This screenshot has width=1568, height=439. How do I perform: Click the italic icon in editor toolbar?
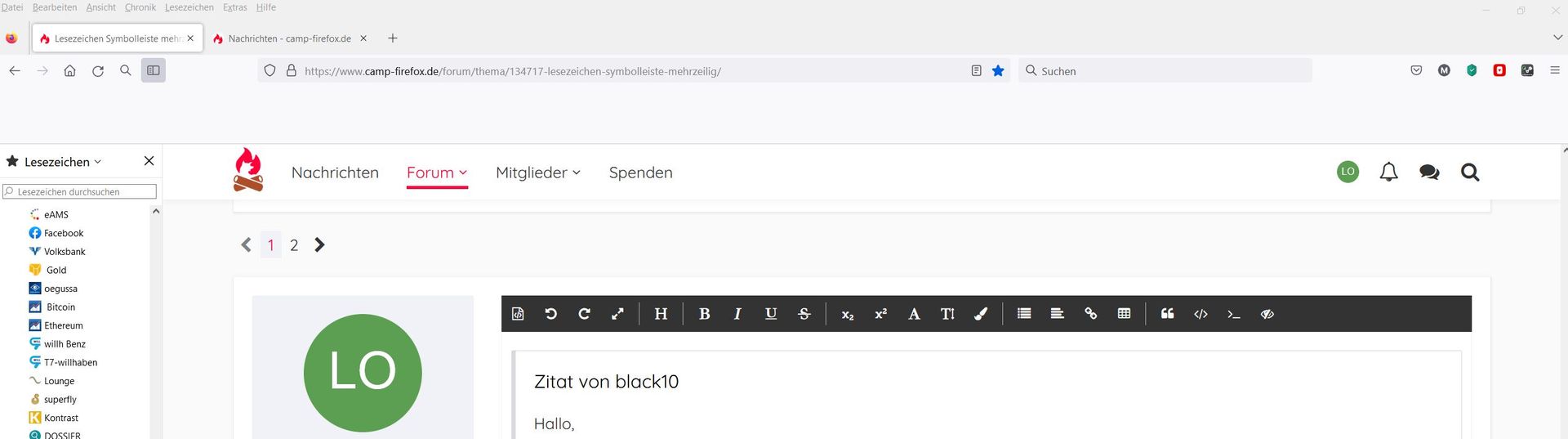(737, 314)
